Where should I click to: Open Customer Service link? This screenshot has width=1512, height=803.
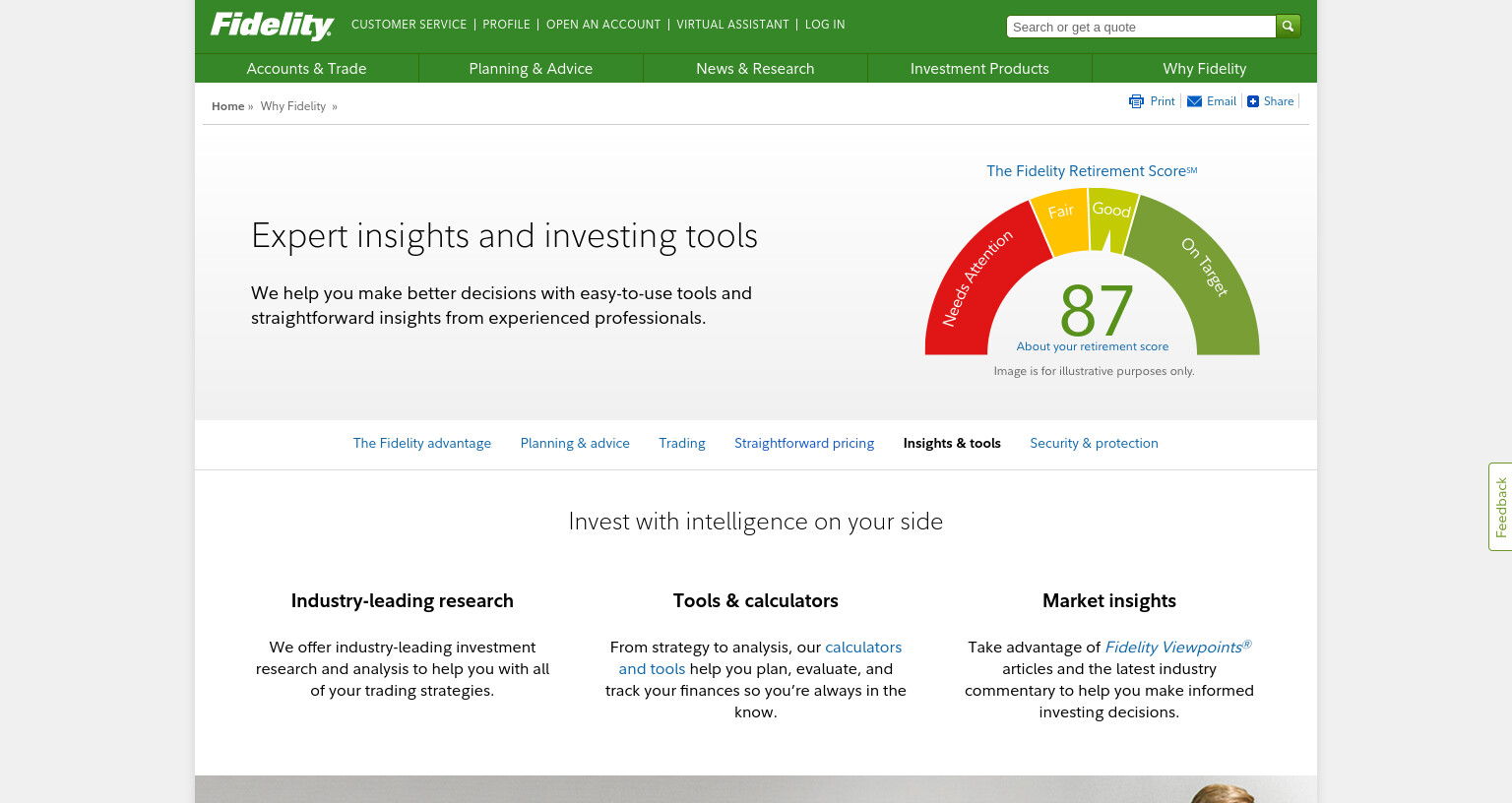click(x=409, y=25)
